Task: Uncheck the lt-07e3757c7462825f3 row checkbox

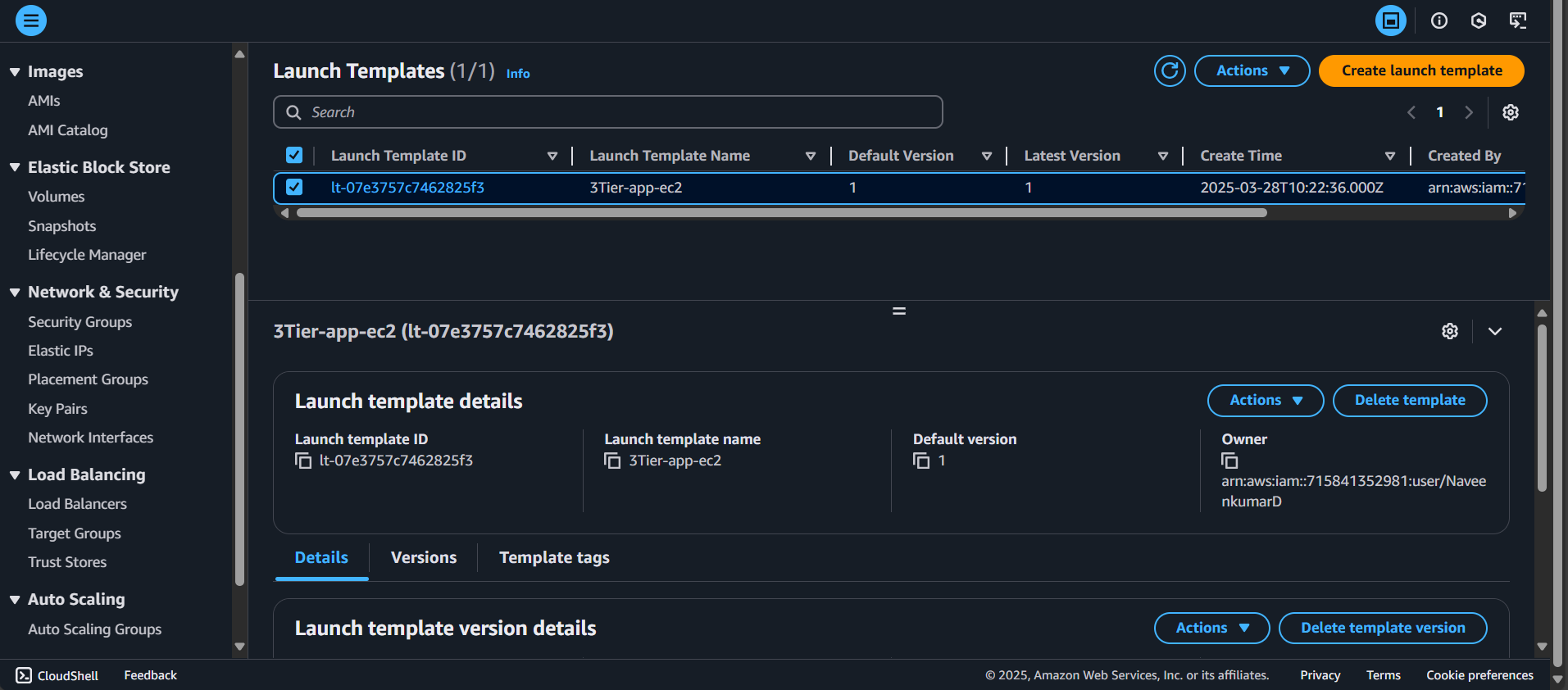Action: [x=294, y=187]
